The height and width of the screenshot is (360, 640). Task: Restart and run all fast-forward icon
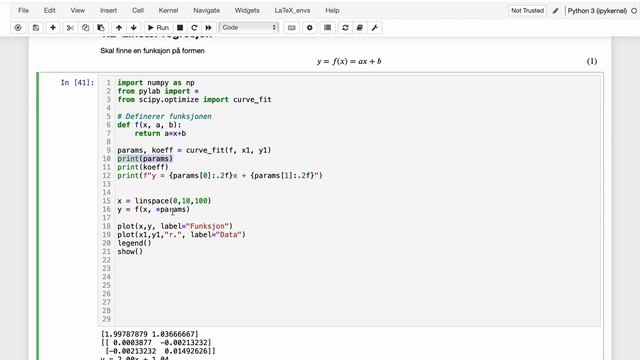point(209,27)
